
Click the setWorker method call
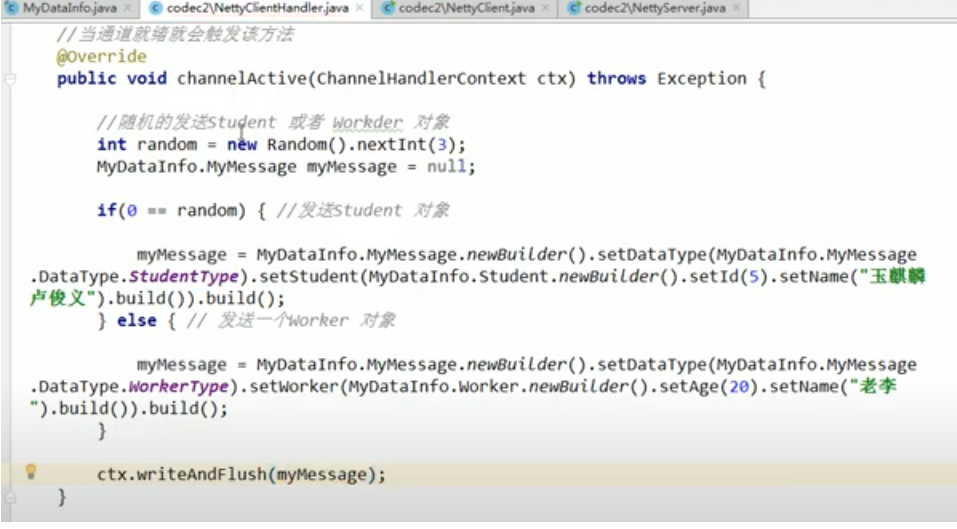click(293, 386)
